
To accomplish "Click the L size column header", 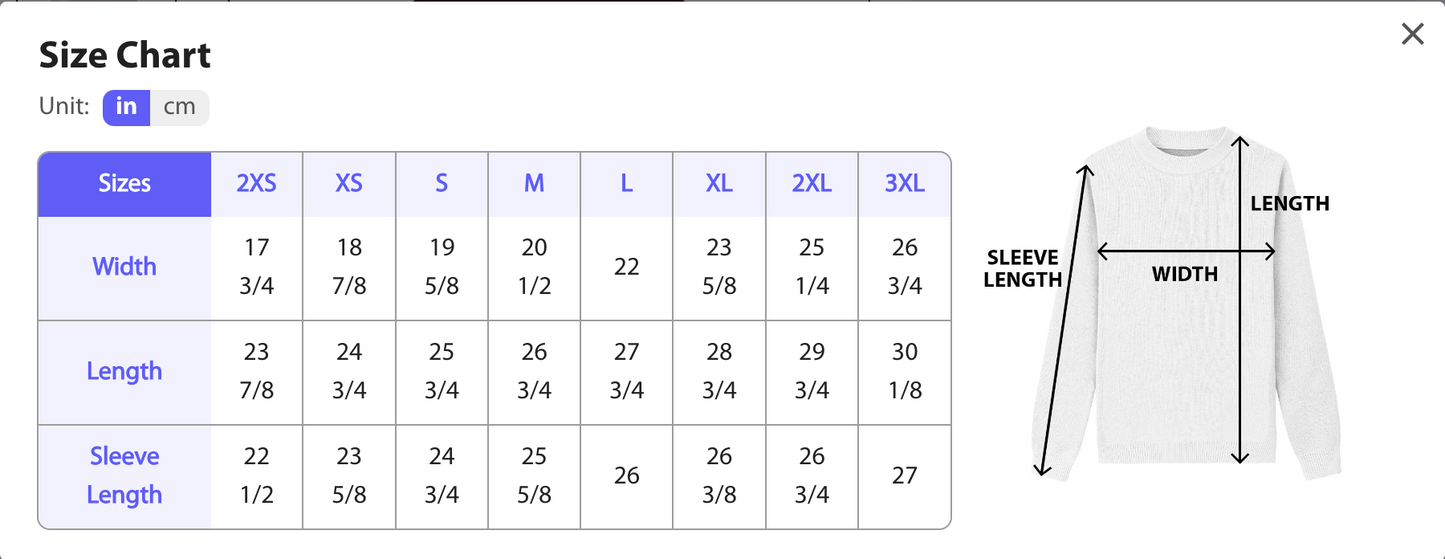I will (627, 184).
